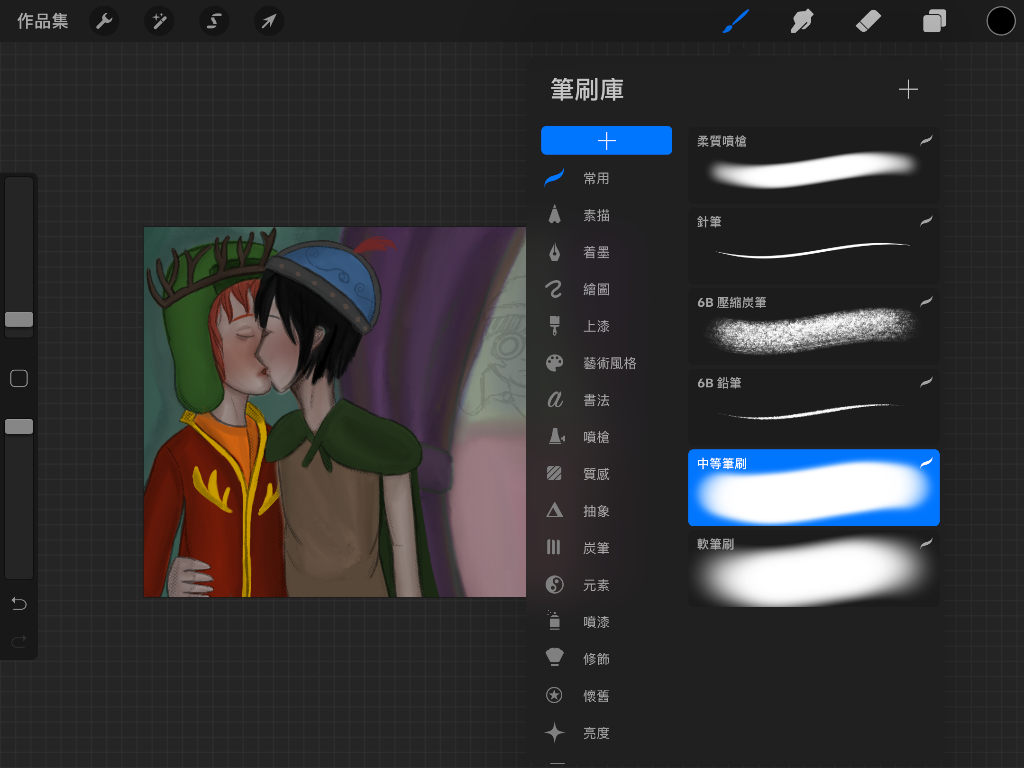The width and height of the screenshot is (1024, 768).
Task: Redo action with forward arrow
Action: click(x=19, y=641)
